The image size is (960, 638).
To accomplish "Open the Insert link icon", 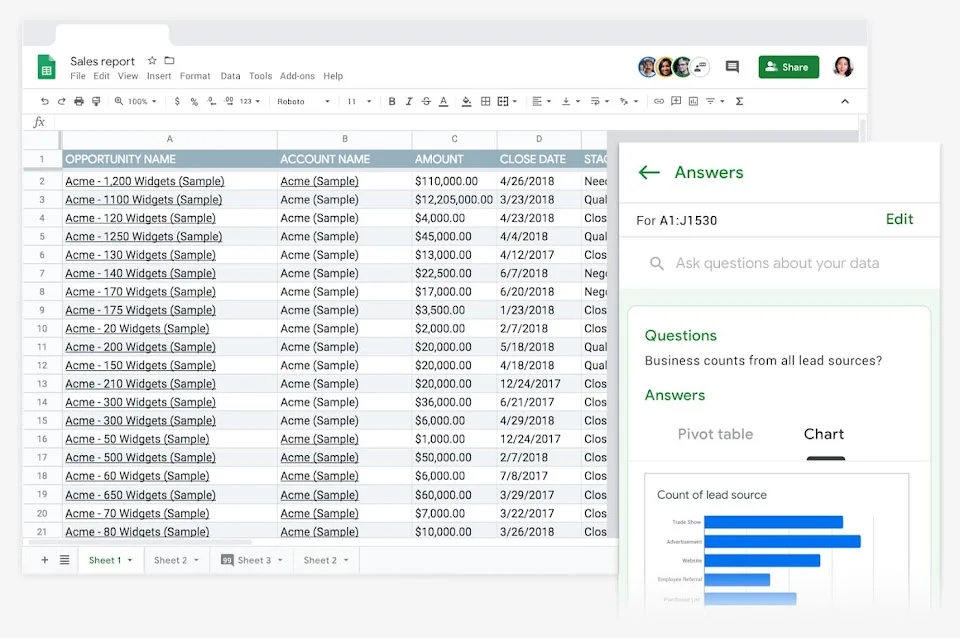I will (x=658, y=101).
